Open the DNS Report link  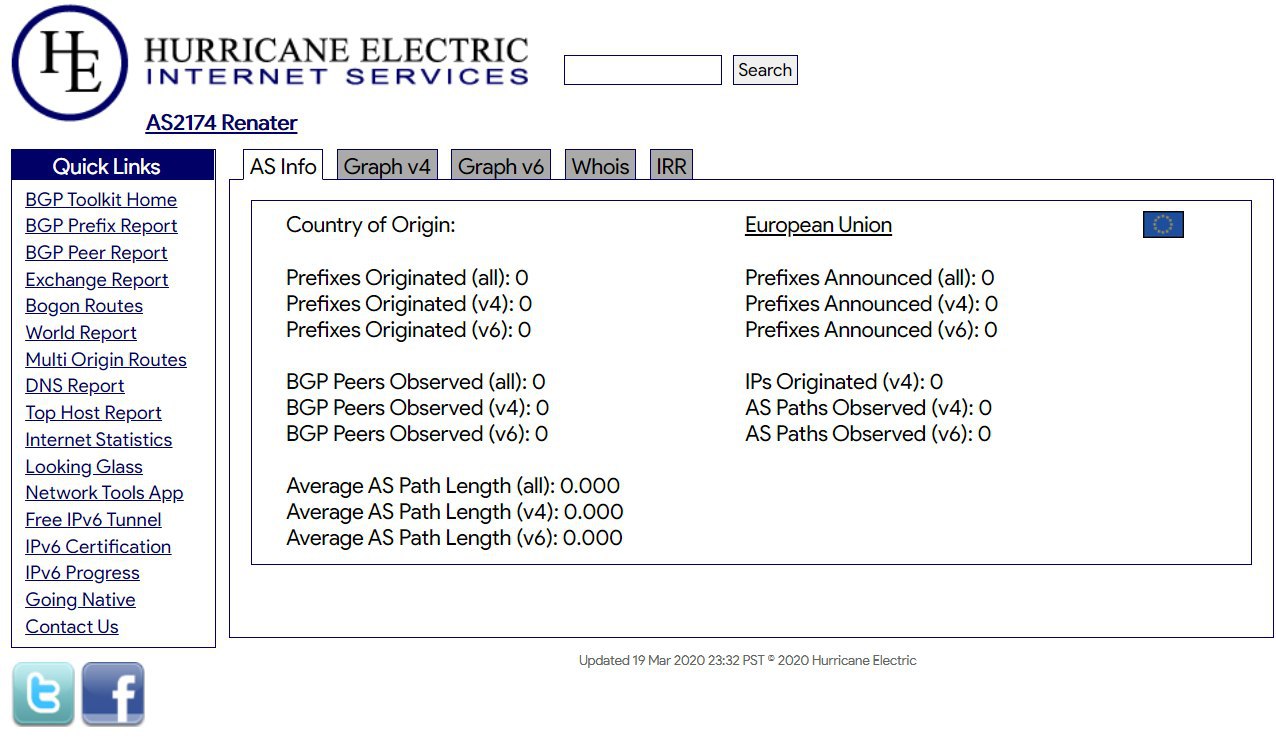[75, 386]
